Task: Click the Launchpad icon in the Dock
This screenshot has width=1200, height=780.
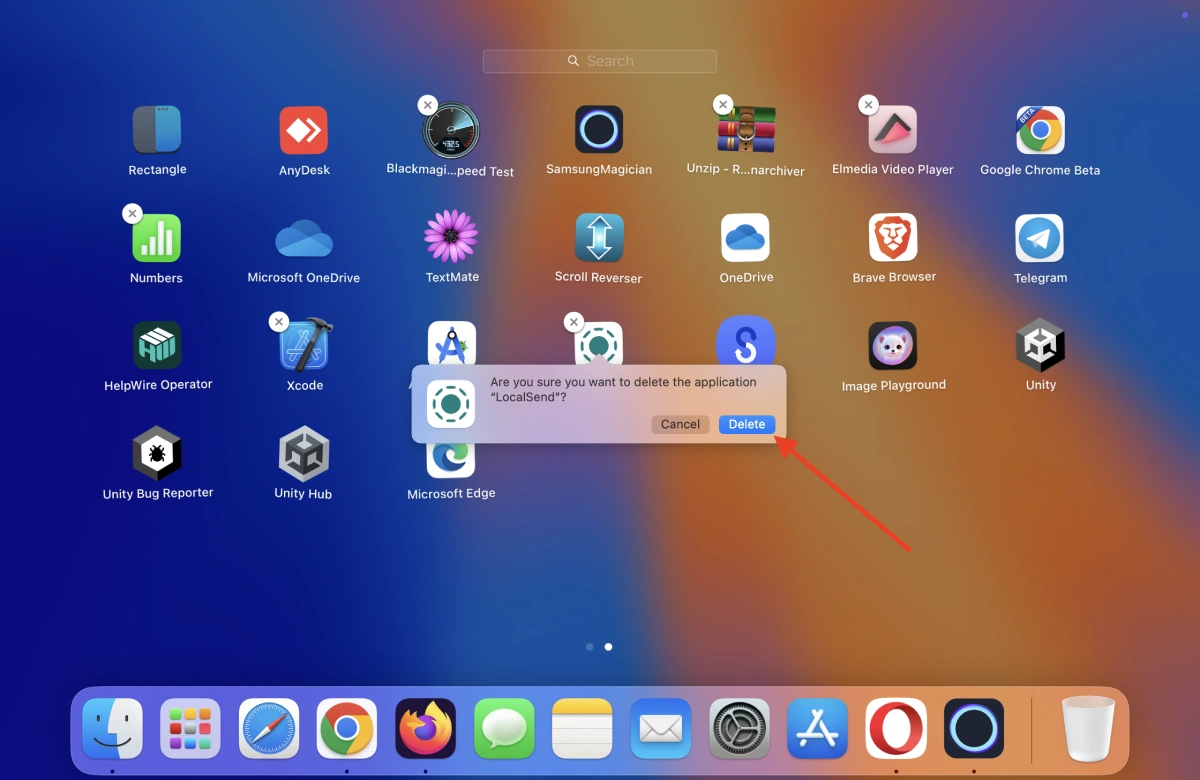Action: tap(190, 728)
